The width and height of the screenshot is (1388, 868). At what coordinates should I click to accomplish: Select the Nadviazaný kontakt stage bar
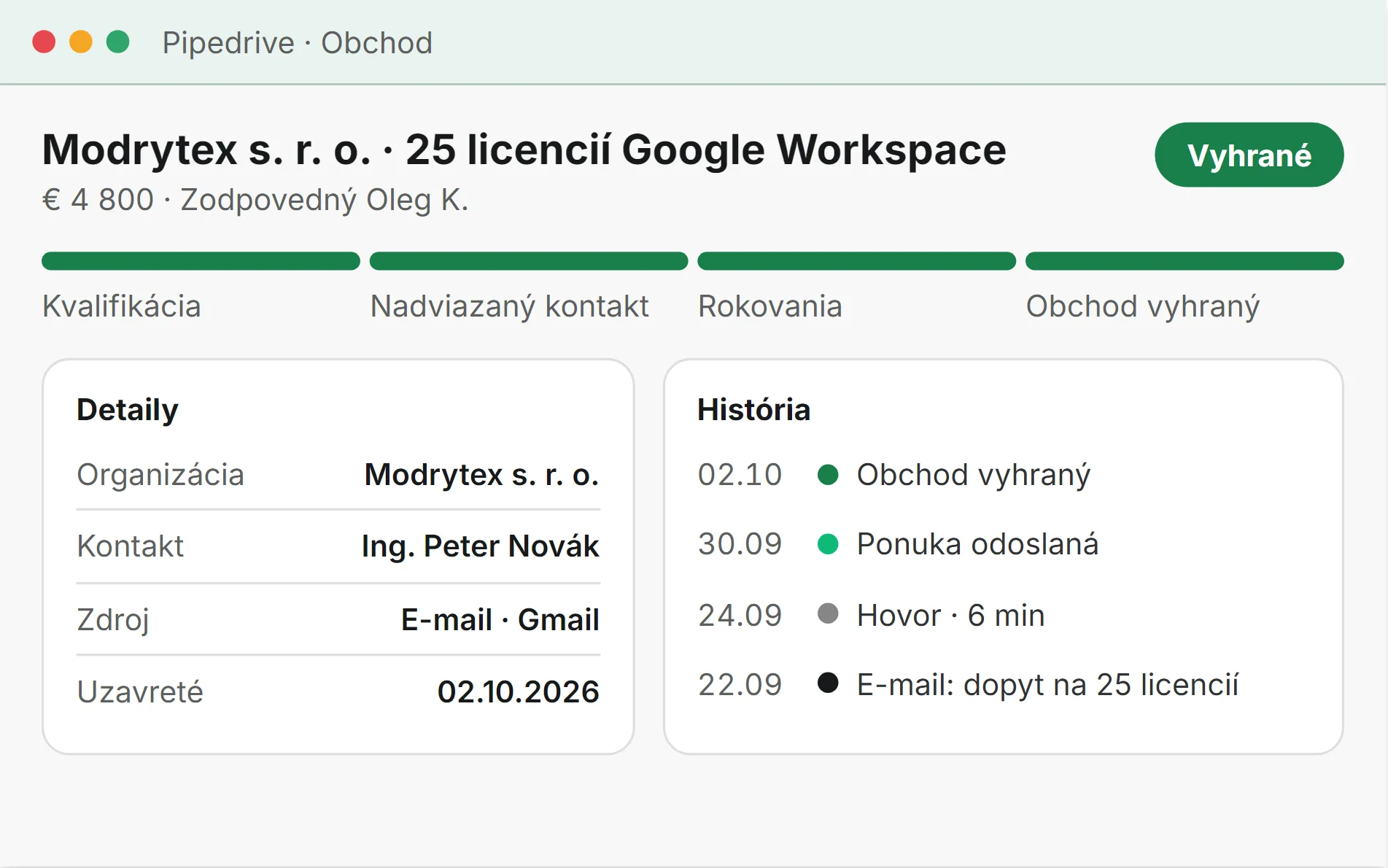(x=529, y=261)
